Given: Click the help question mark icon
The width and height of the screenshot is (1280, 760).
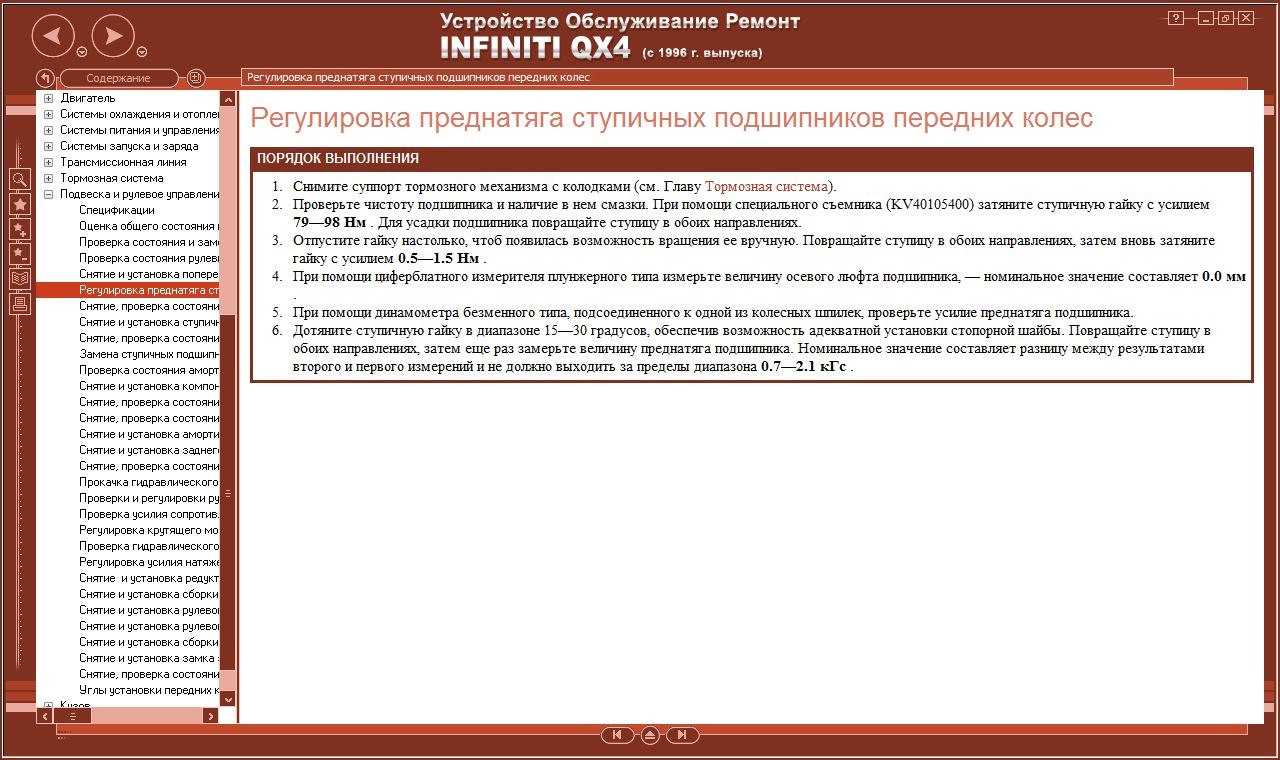Looking at the screenshot, I should (1176, 18).
